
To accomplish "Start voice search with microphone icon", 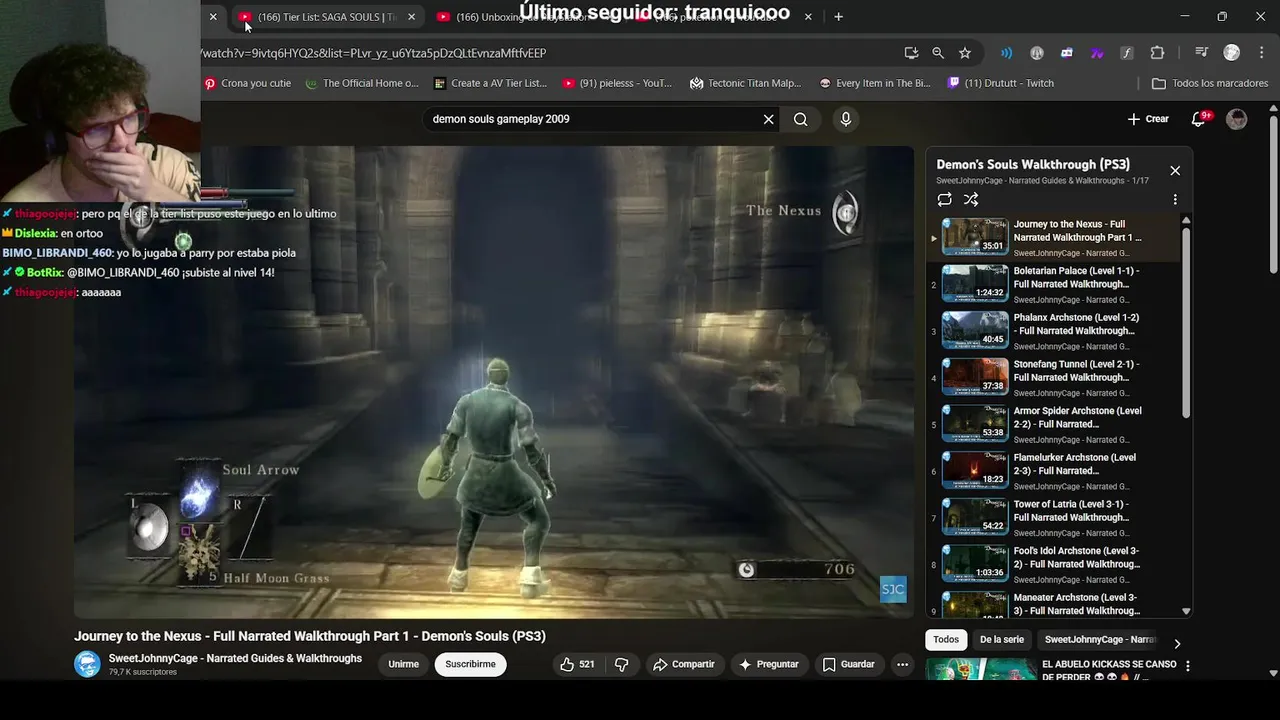I will (x=846, y=119).
